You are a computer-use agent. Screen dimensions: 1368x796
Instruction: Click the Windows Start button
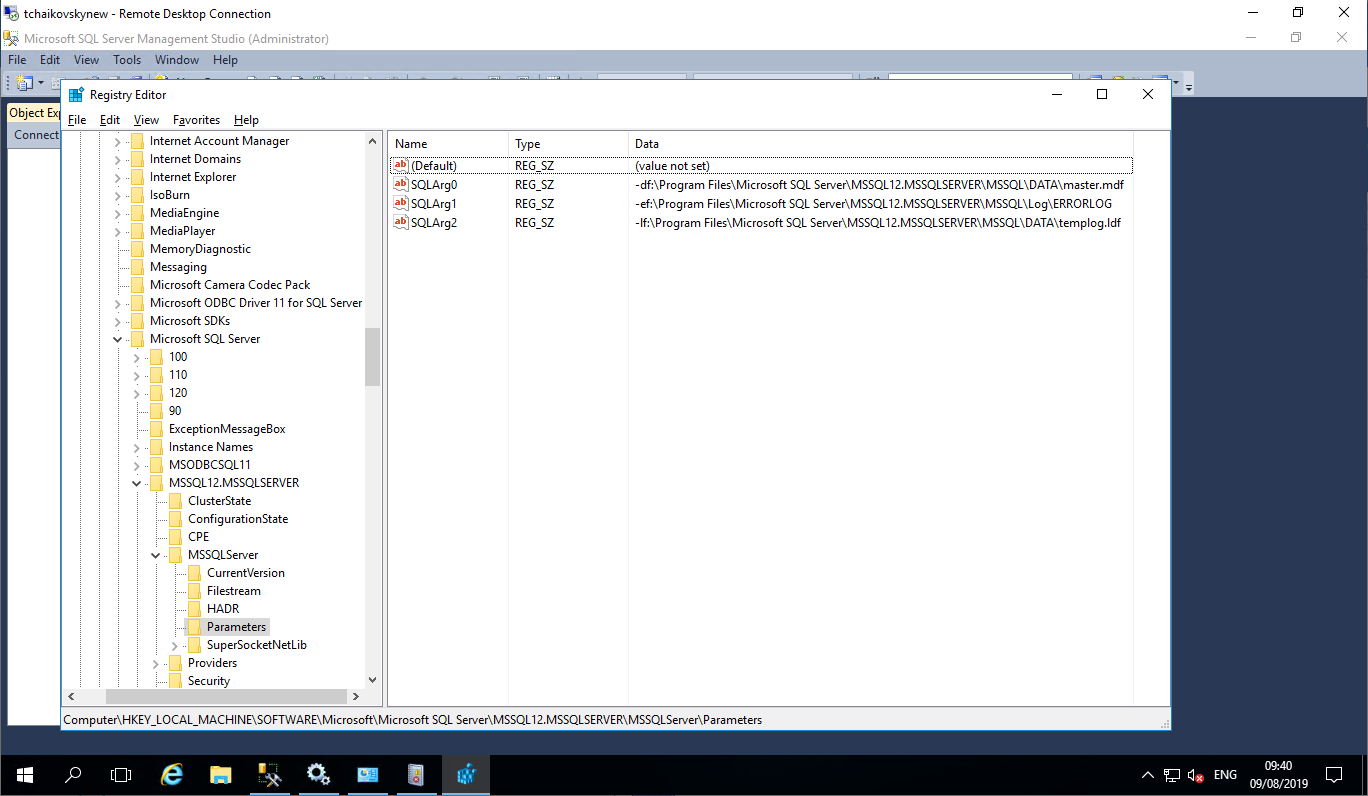point(24,774)
